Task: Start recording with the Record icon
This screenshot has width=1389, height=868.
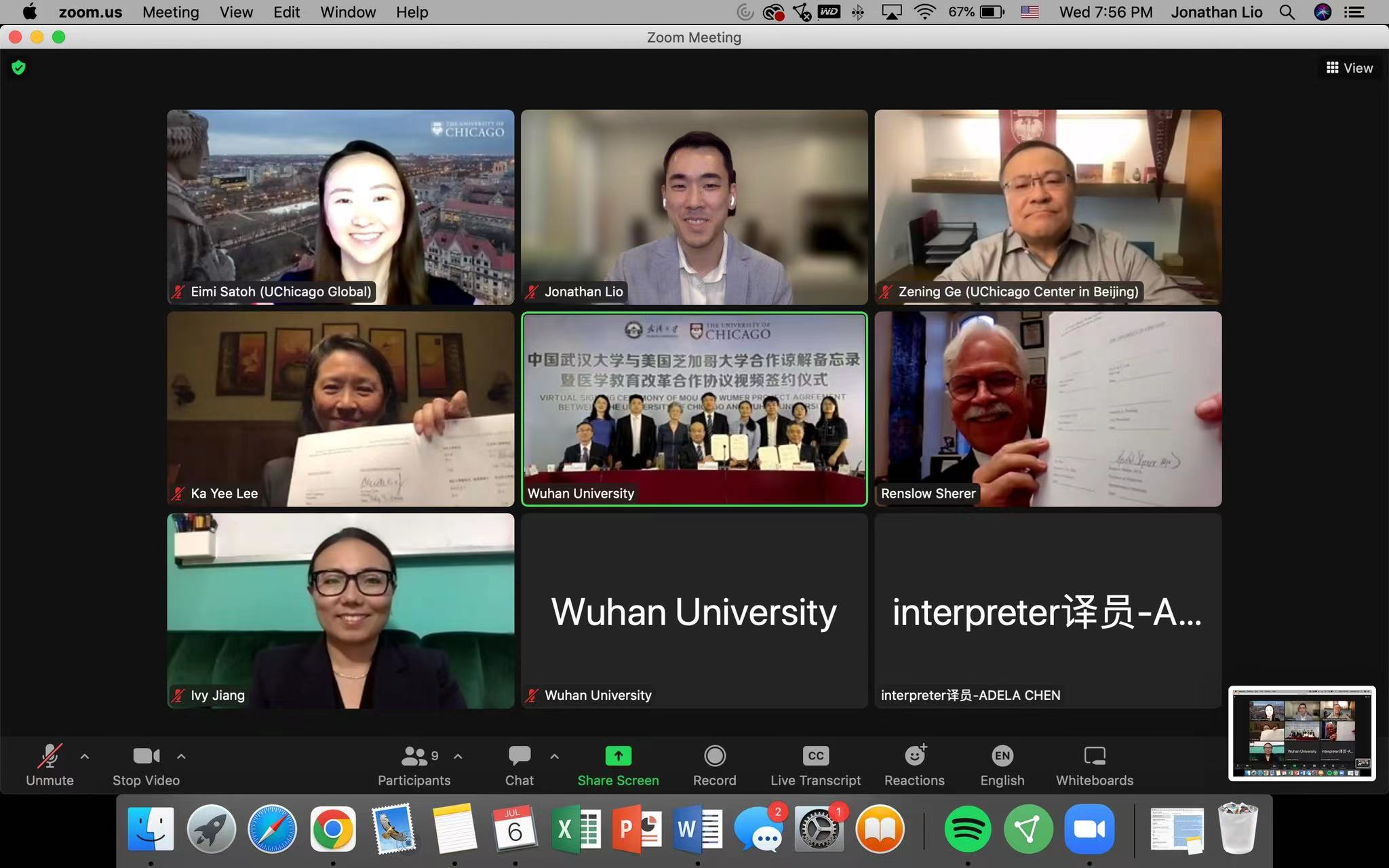Action: [x=715, y=756]
